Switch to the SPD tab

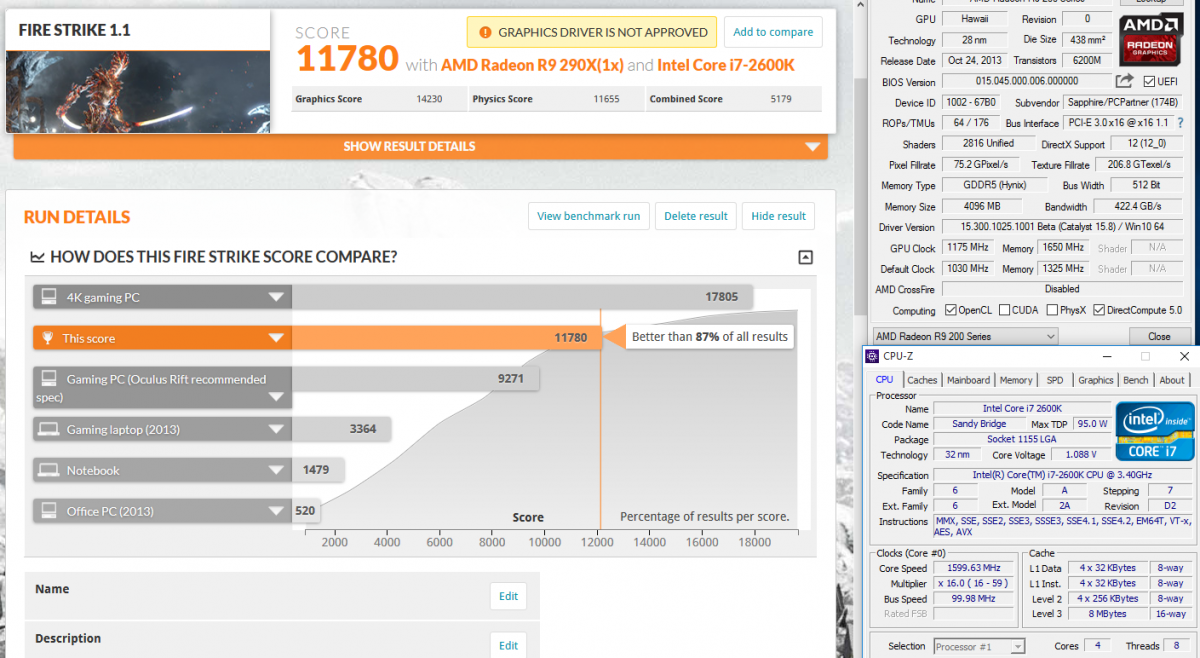[x=1055, y=380]
